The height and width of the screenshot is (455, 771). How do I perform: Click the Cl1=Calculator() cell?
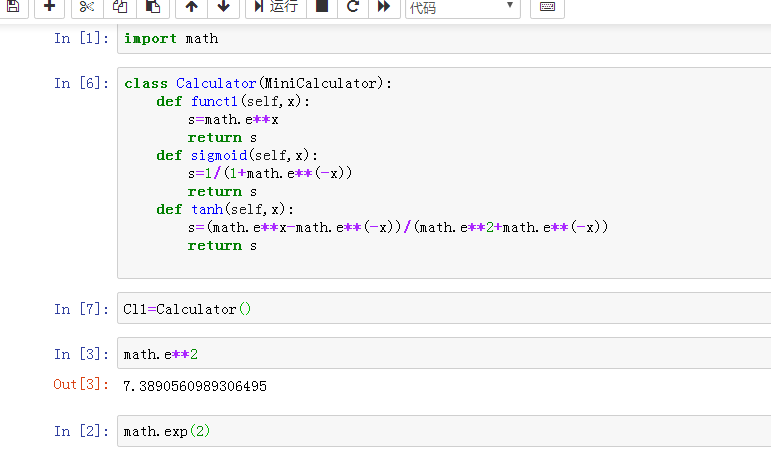(440, 309)
